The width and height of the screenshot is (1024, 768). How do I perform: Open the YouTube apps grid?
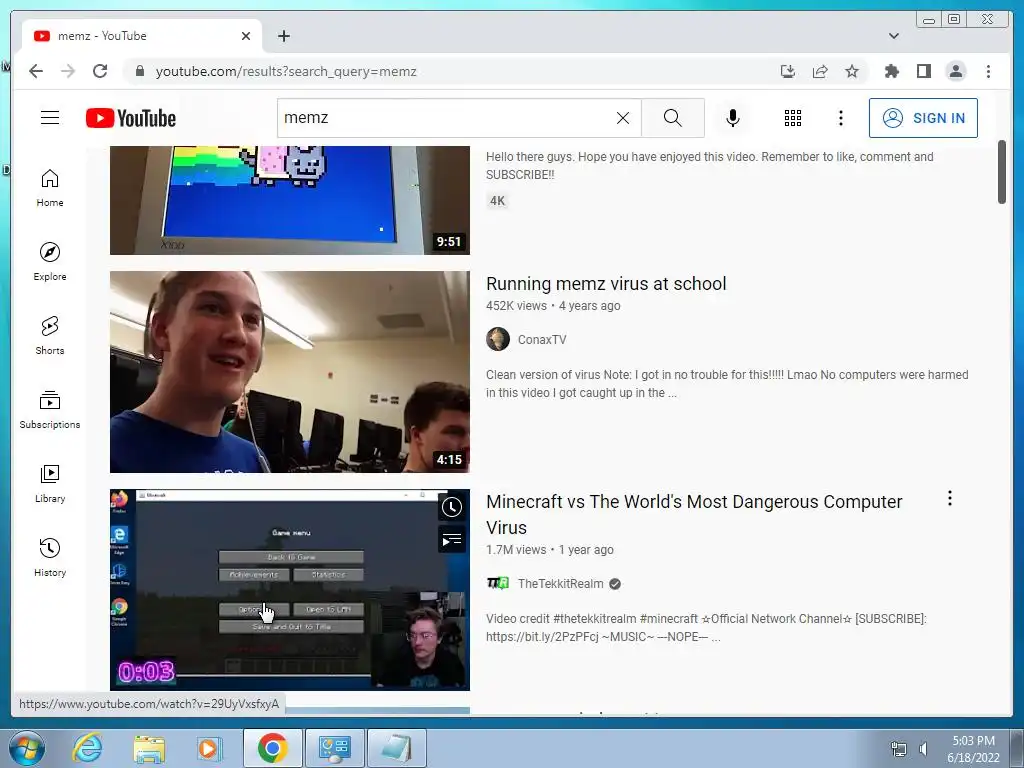(793, 118)
